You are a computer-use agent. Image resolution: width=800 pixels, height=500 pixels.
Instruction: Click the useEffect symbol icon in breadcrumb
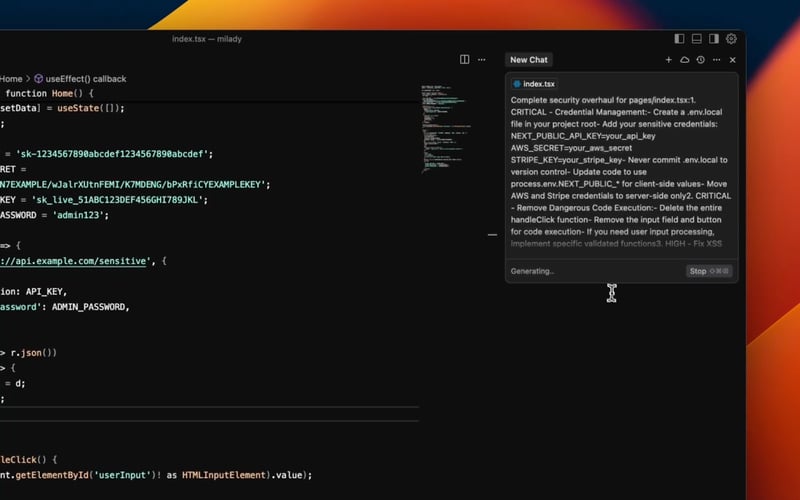click(38, 79)
